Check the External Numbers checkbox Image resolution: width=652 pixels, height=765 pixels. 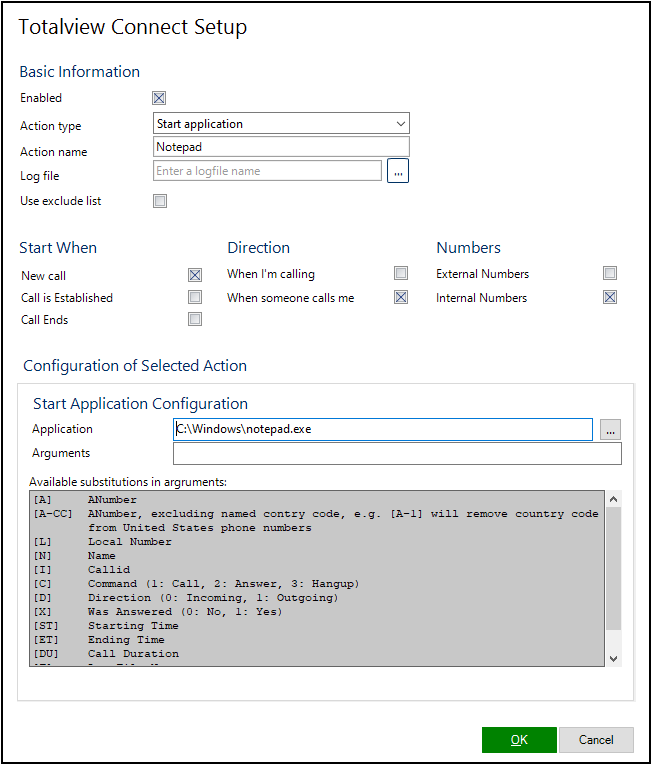610,273
